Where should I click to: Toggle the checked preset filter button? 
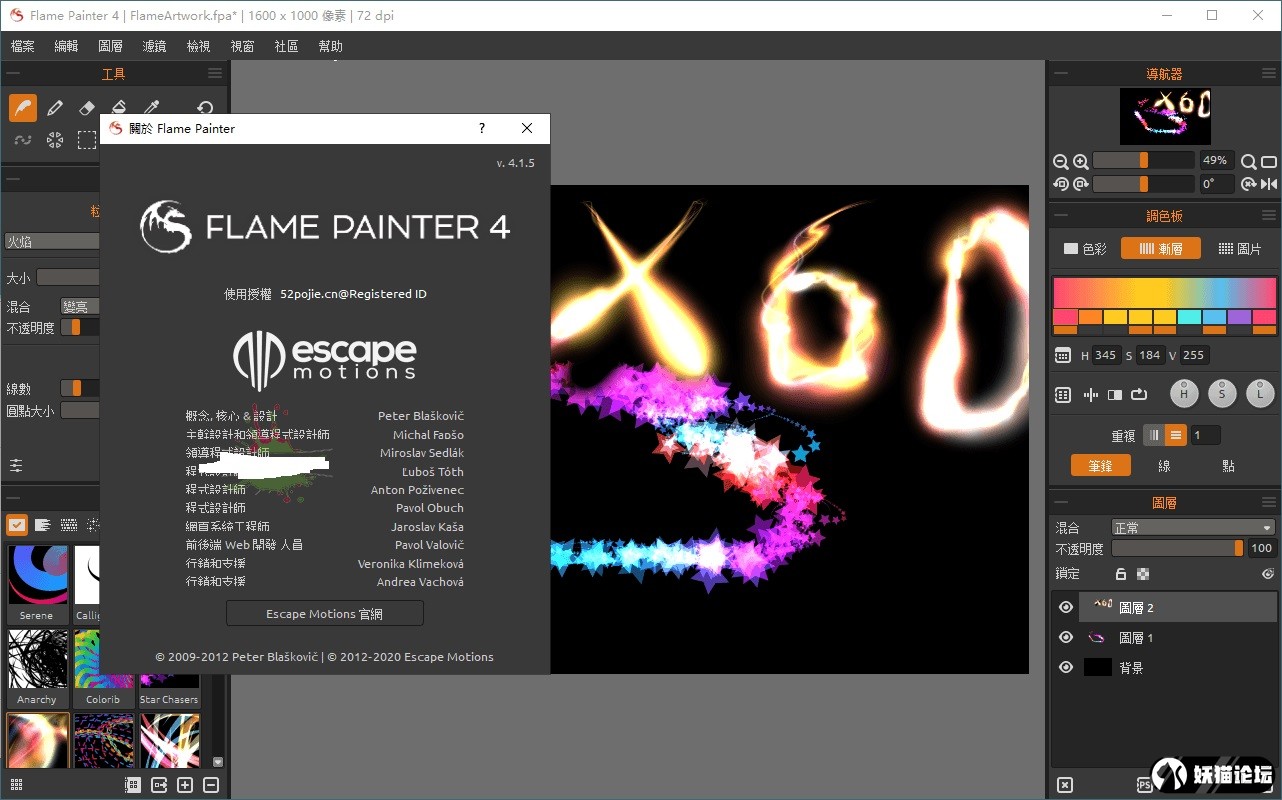[17, 524]
